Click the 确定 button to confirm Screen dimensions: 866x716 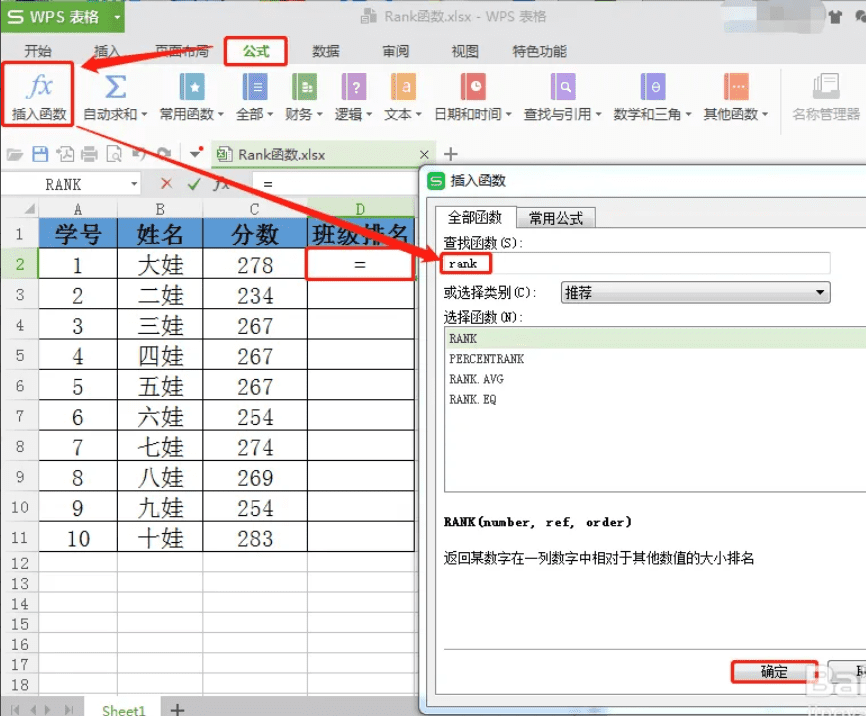[x=774, y=673]
